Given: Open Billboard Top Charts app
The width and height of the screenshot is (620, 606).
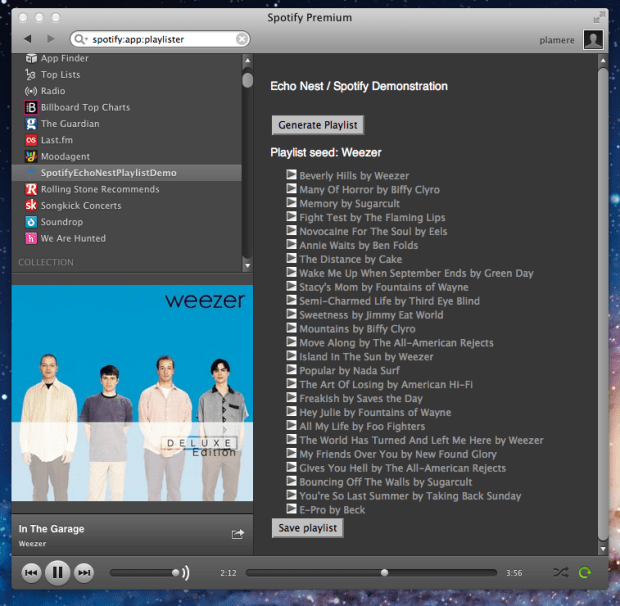Looking at the screenshot, I should (x=85, y=107).
